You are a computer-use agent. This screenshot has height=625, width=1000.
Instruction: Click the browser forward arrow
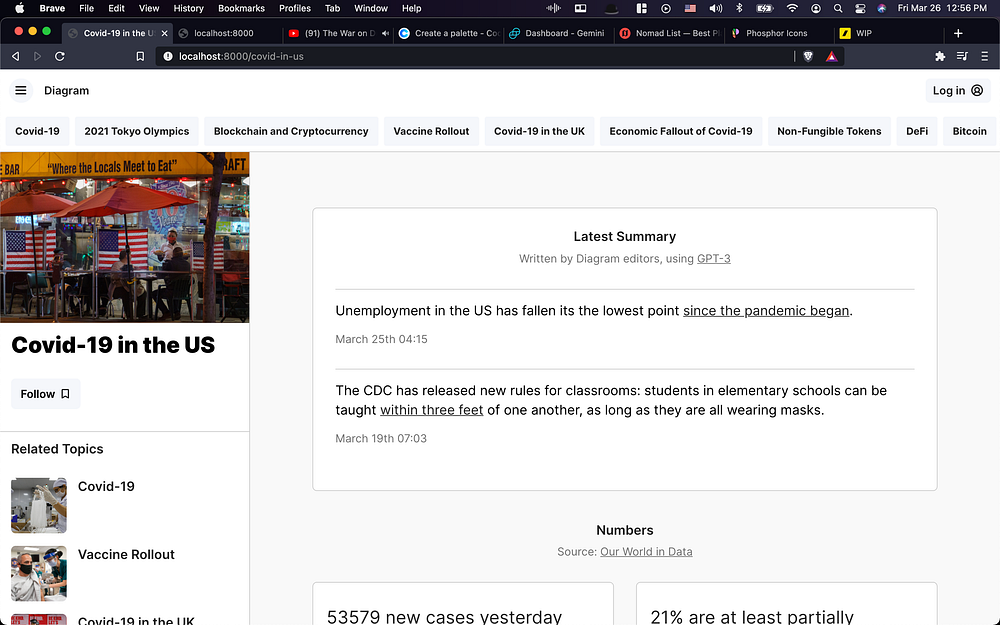(37, 56)
